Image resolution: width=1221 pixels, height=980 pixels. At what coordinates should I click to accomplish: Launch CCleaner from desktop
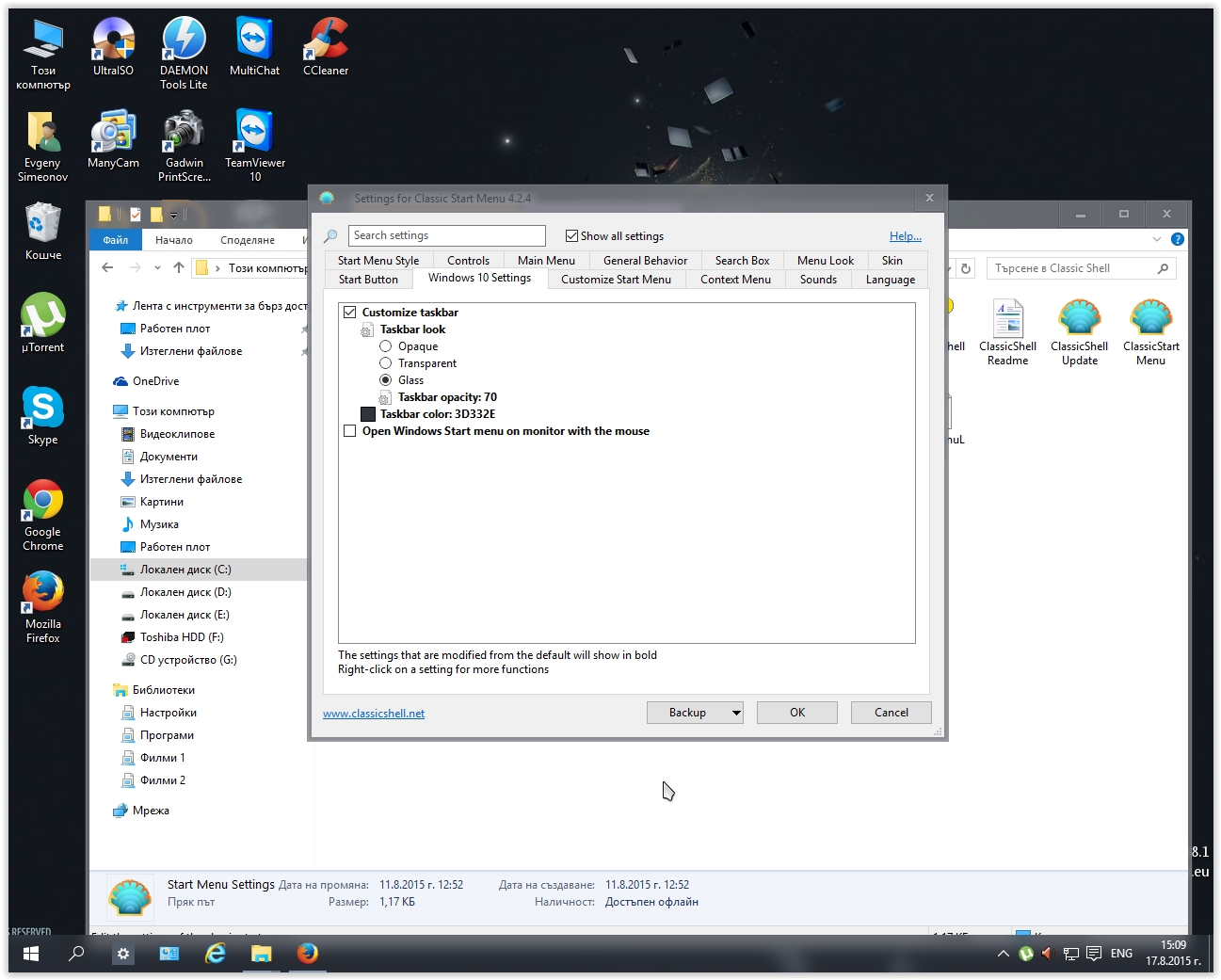click(326, 46)
